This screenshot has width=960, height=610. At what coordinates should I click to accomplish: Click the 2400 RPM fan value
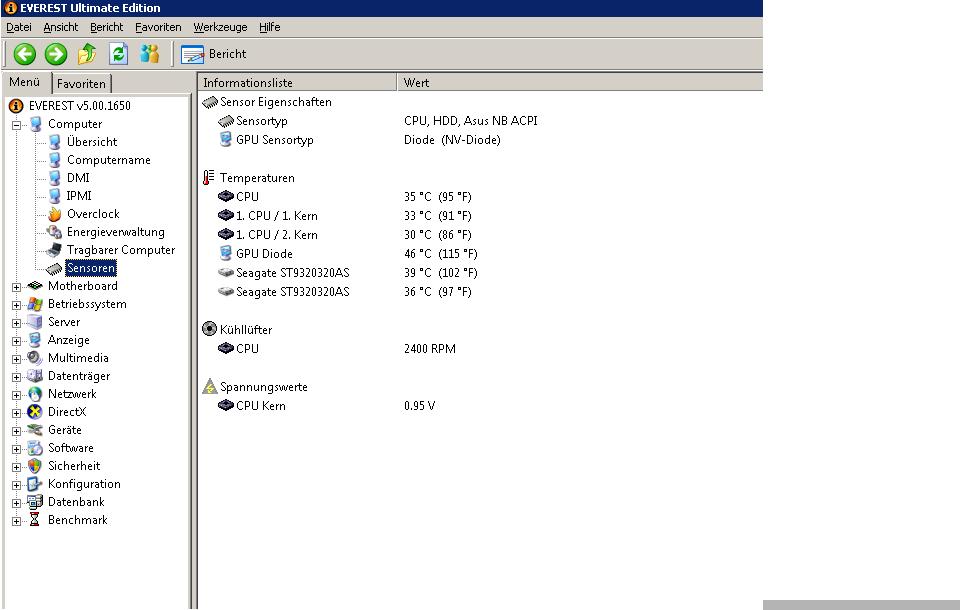[x=430, y=348]
